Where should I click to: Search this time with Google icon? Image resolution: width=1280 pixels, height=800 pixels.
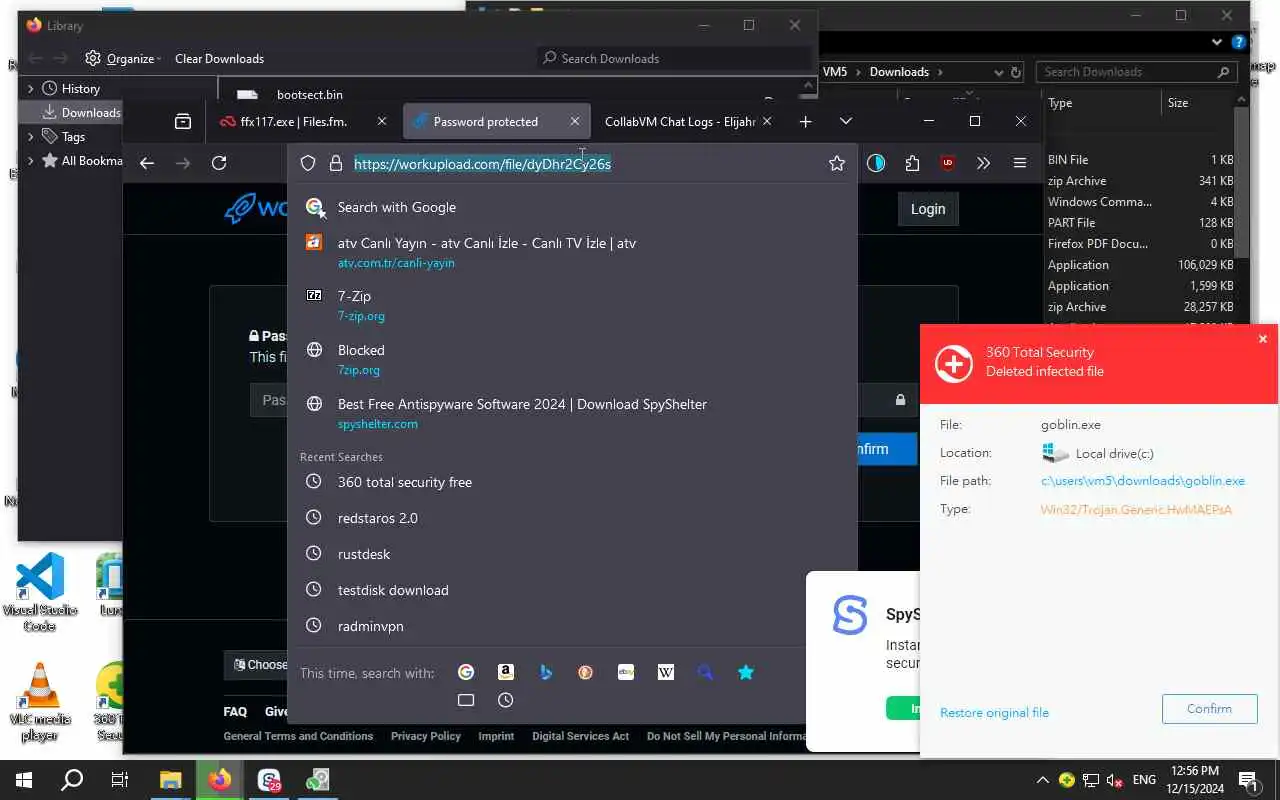click(x=466, y=672)
